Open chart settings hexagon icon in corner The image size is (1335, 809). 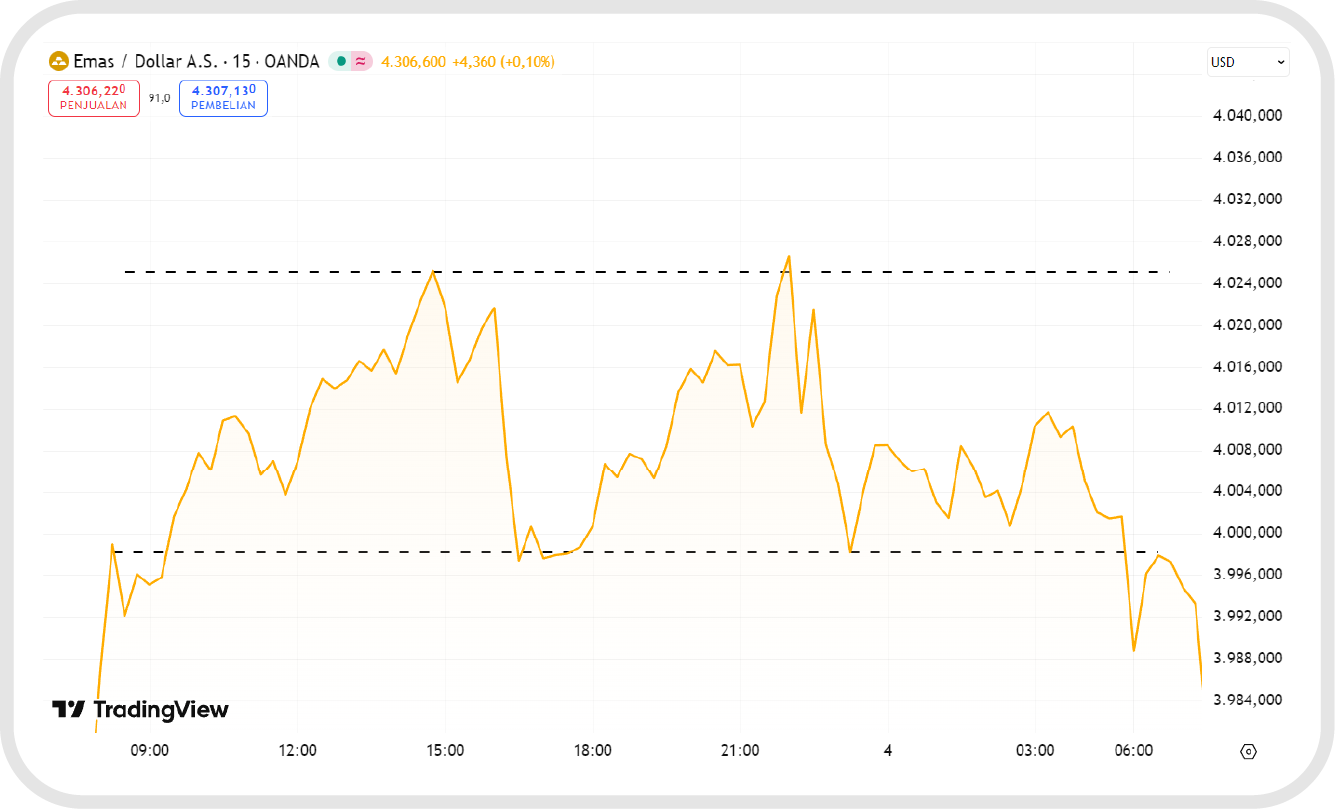point(1247,751)
